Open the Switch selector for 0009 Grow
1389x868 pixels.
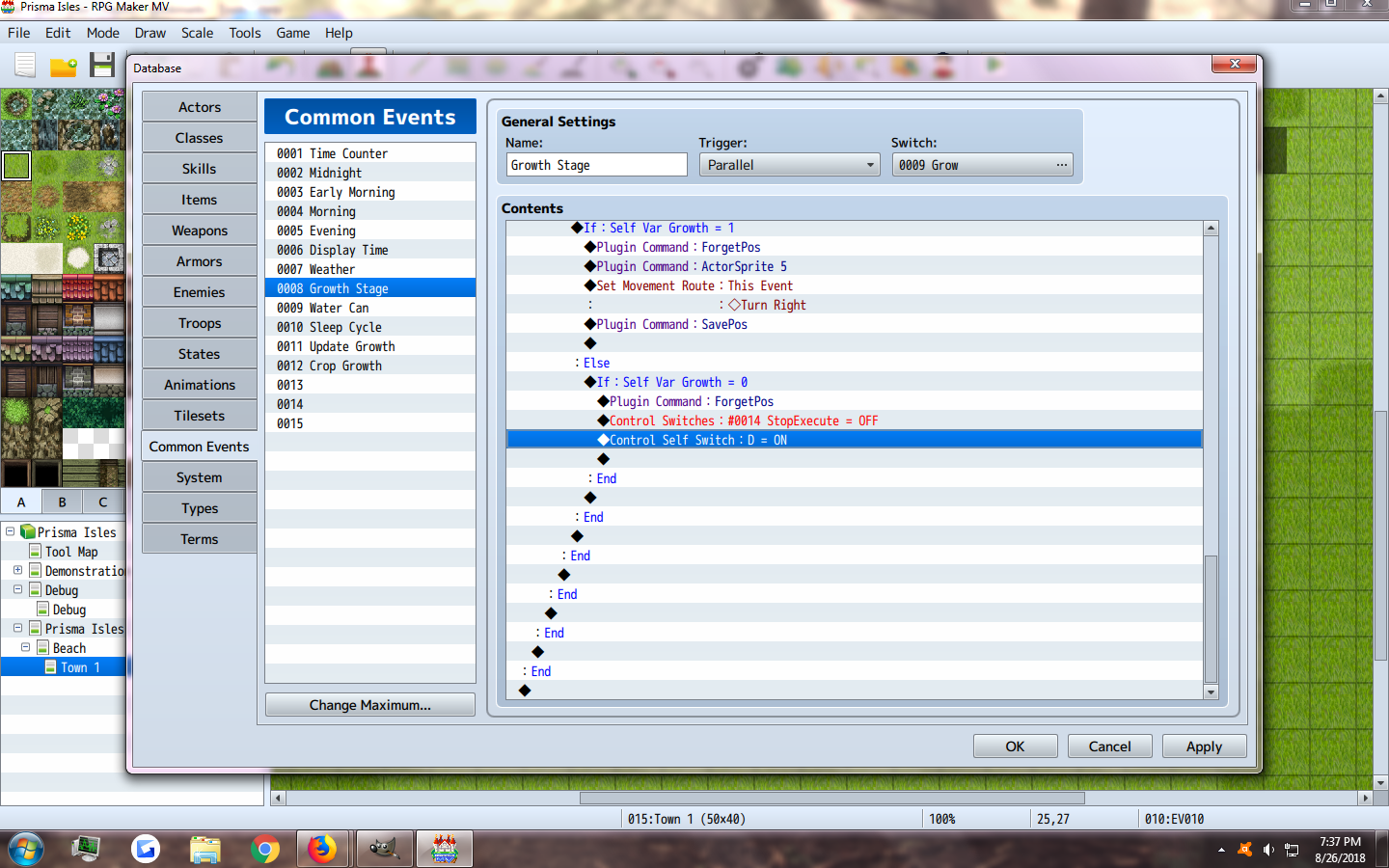pyautogui.click(x=982, y=165)
